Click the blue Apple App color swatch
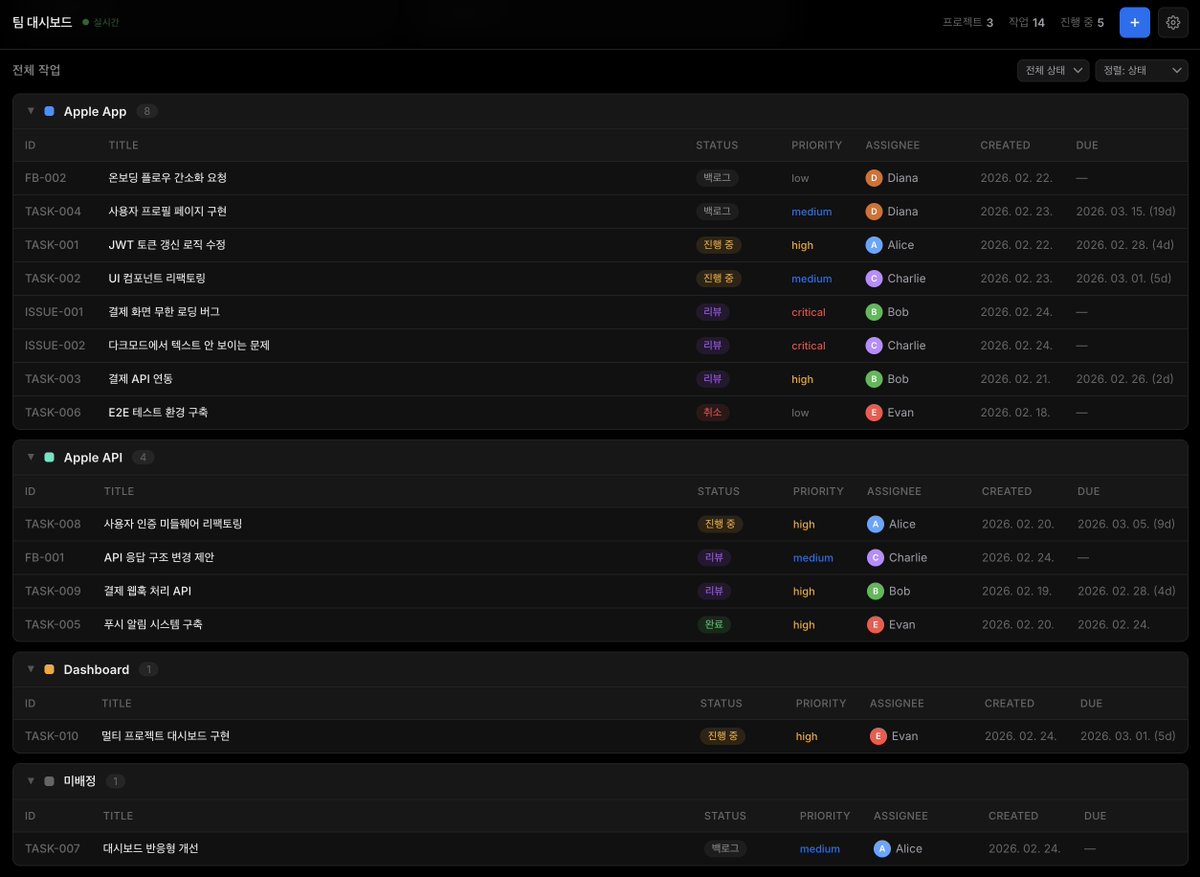The image size is (1200, 877). [50, 111]
